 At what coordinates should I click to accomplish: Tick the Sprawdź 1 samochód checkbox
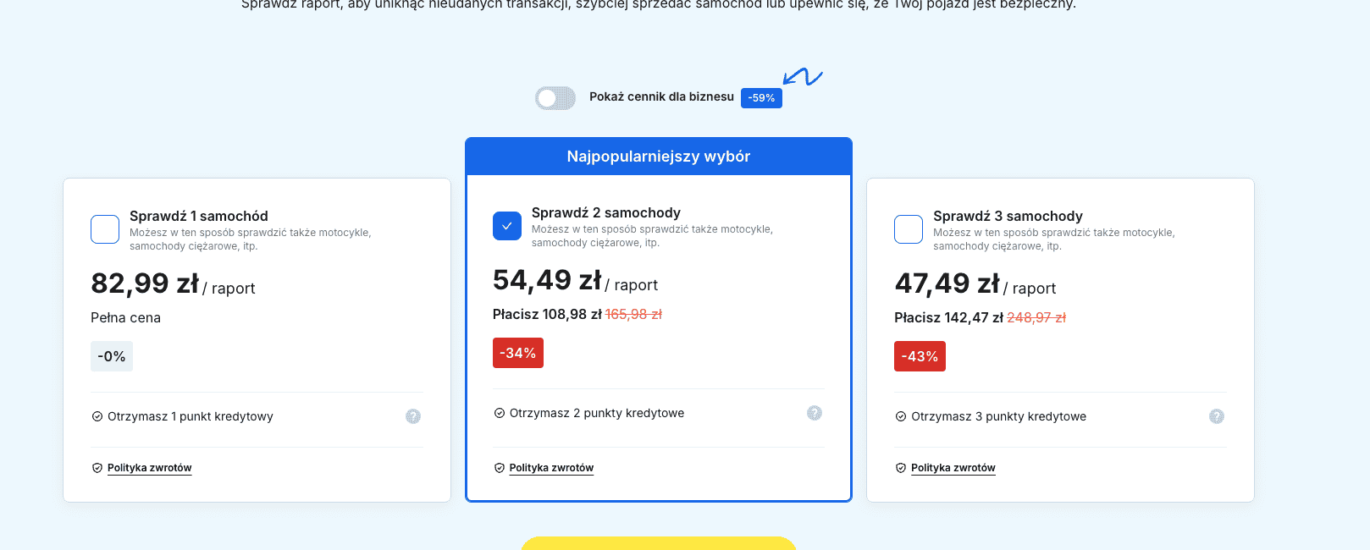point(105,229)
